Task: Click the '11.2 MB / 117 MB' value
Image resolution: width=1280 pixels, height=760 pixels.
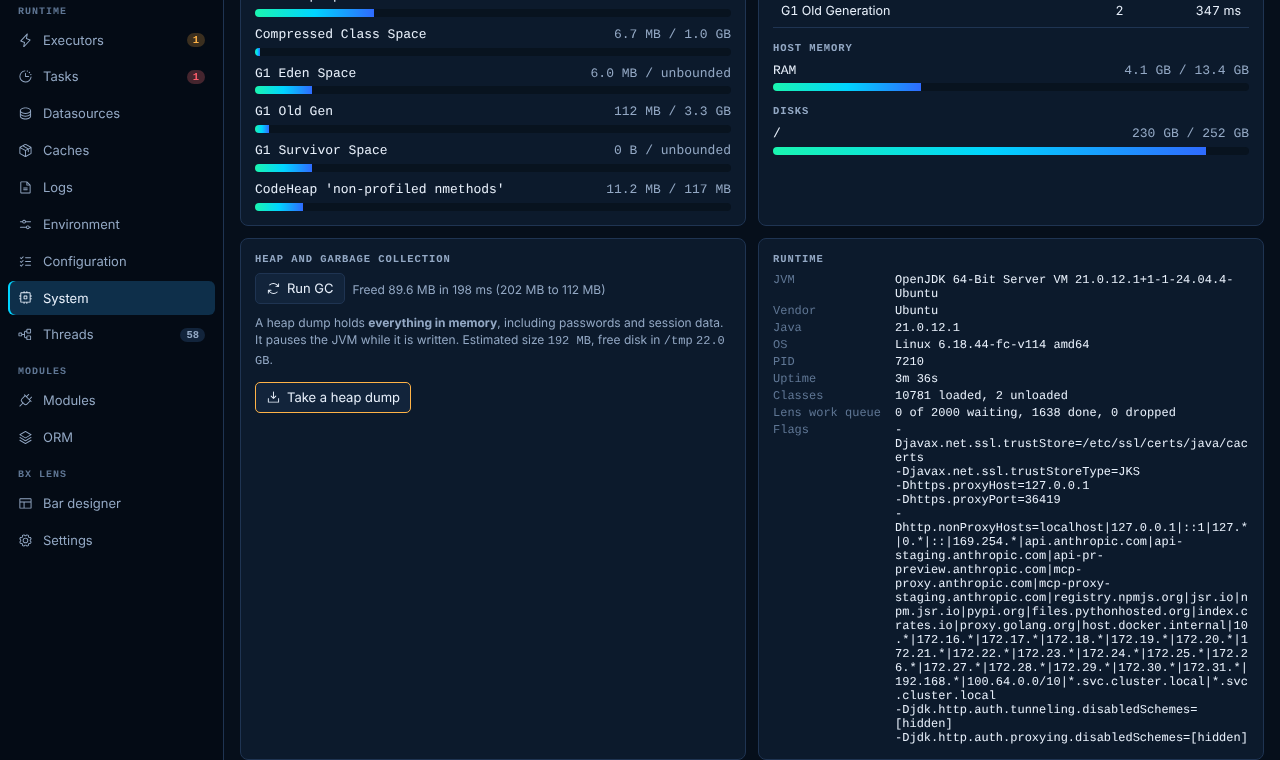Action: [668, 189]
